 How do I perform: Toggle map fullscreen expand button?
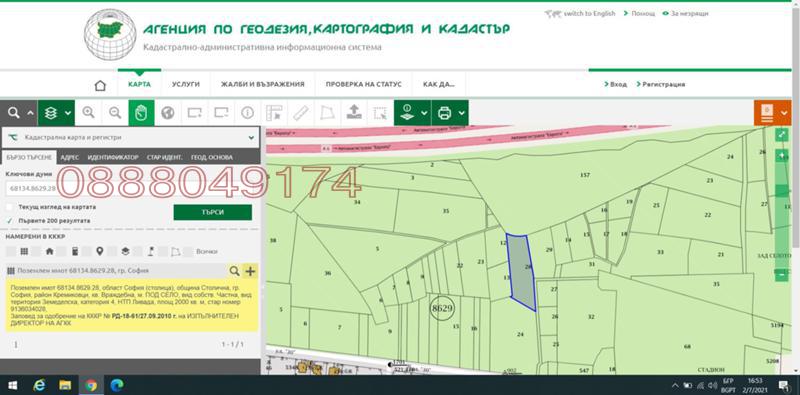[x=782, y=135]
